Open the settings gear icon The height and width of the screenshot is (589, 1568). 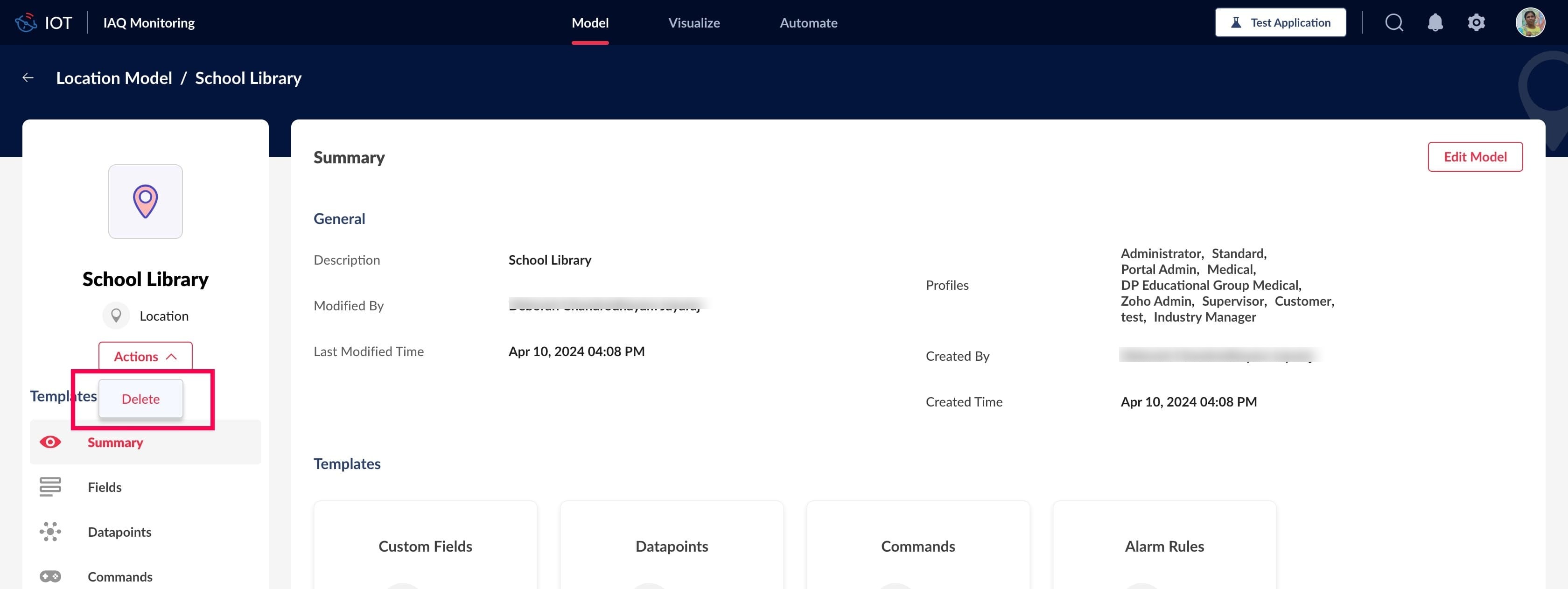pos(1476,22)
